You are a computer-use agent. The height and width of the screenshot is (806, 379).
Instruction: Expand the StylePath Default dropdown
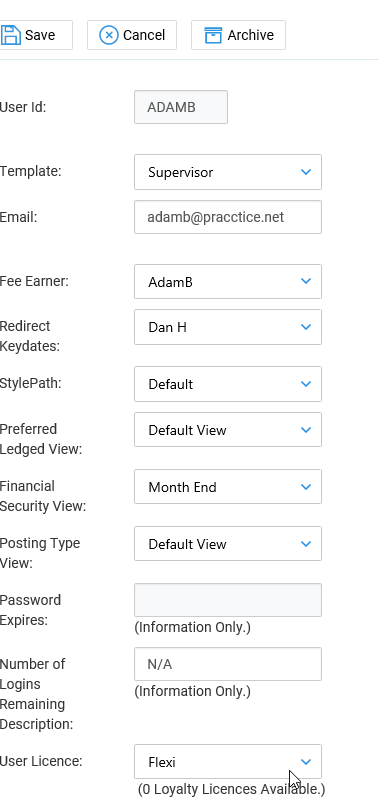[x=228, y=384]
